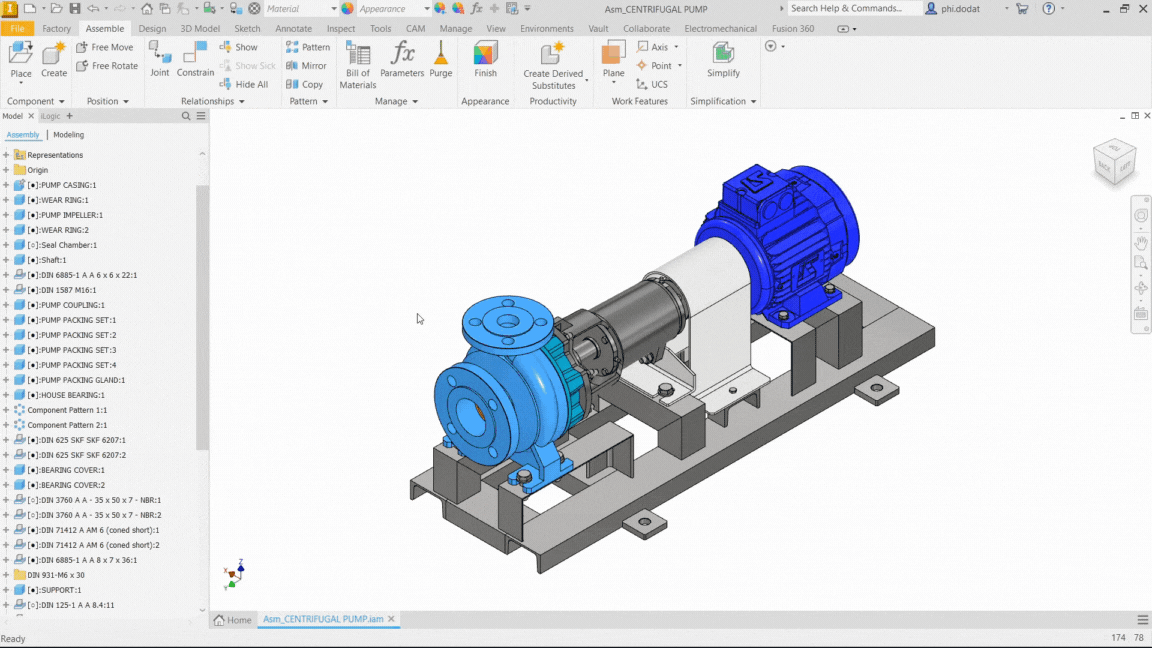Open Bill of Materials

358,65
